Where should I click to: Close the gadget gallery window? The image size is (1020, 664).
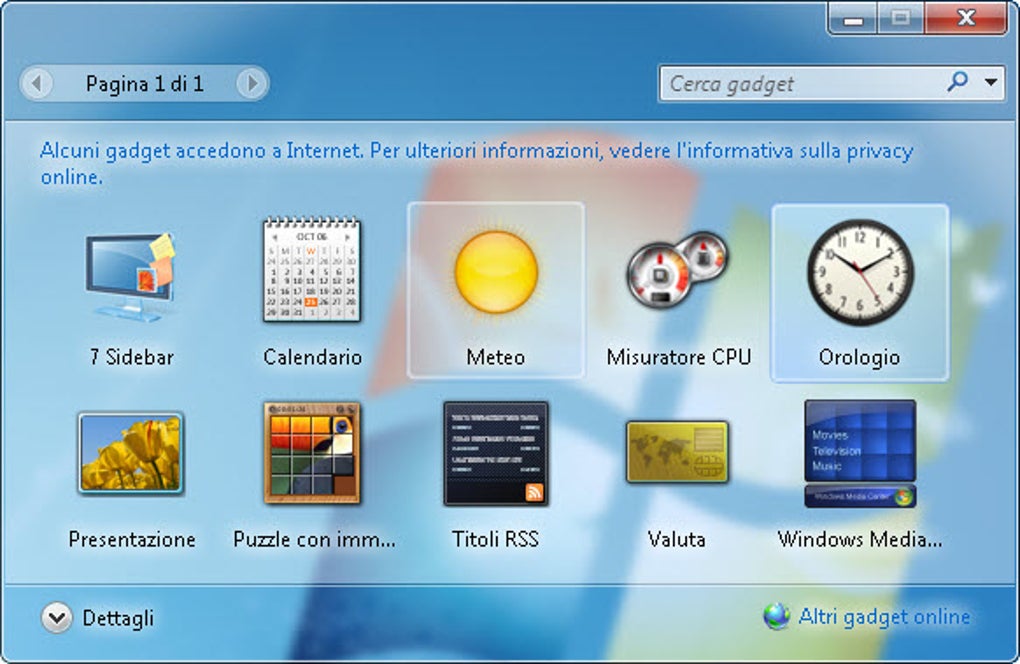(x=966, y=18)
